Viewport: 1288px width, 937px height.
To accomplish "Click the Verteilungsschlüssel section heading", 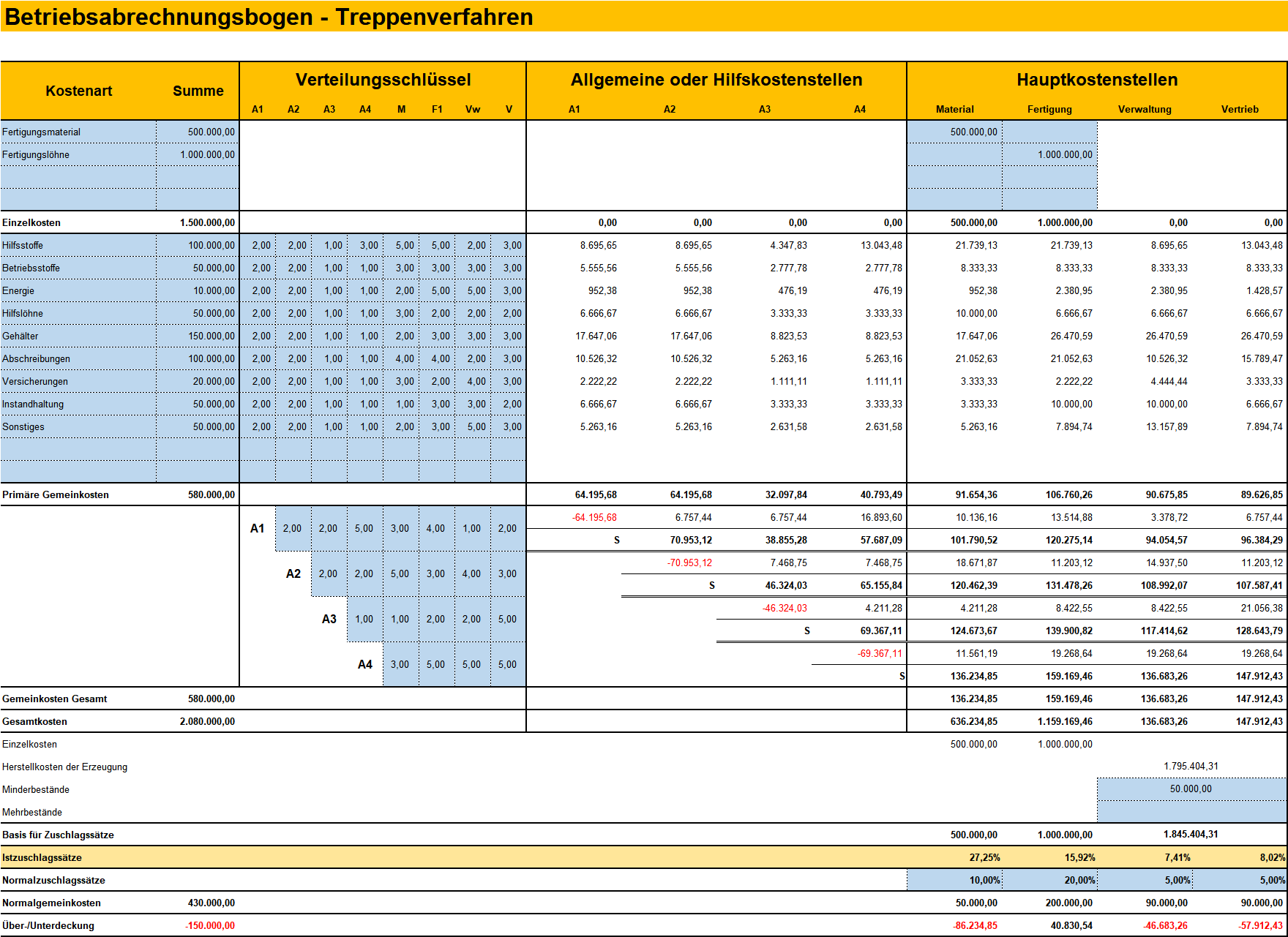I will pos(383,80).
